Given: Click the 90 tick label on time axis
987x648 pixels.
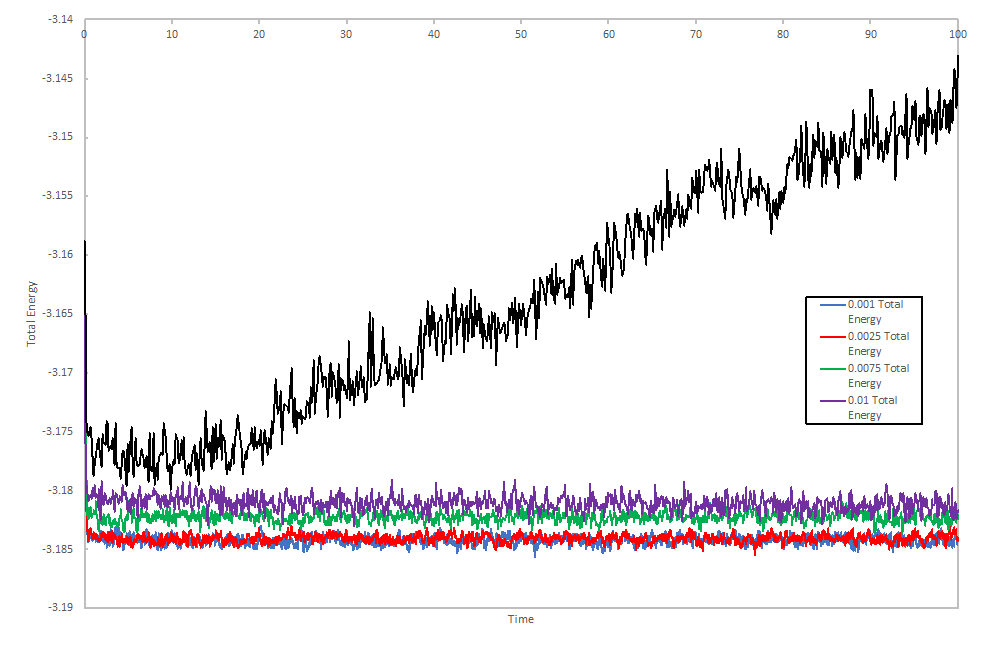Looking at the screenshot, I should [871, 34].
